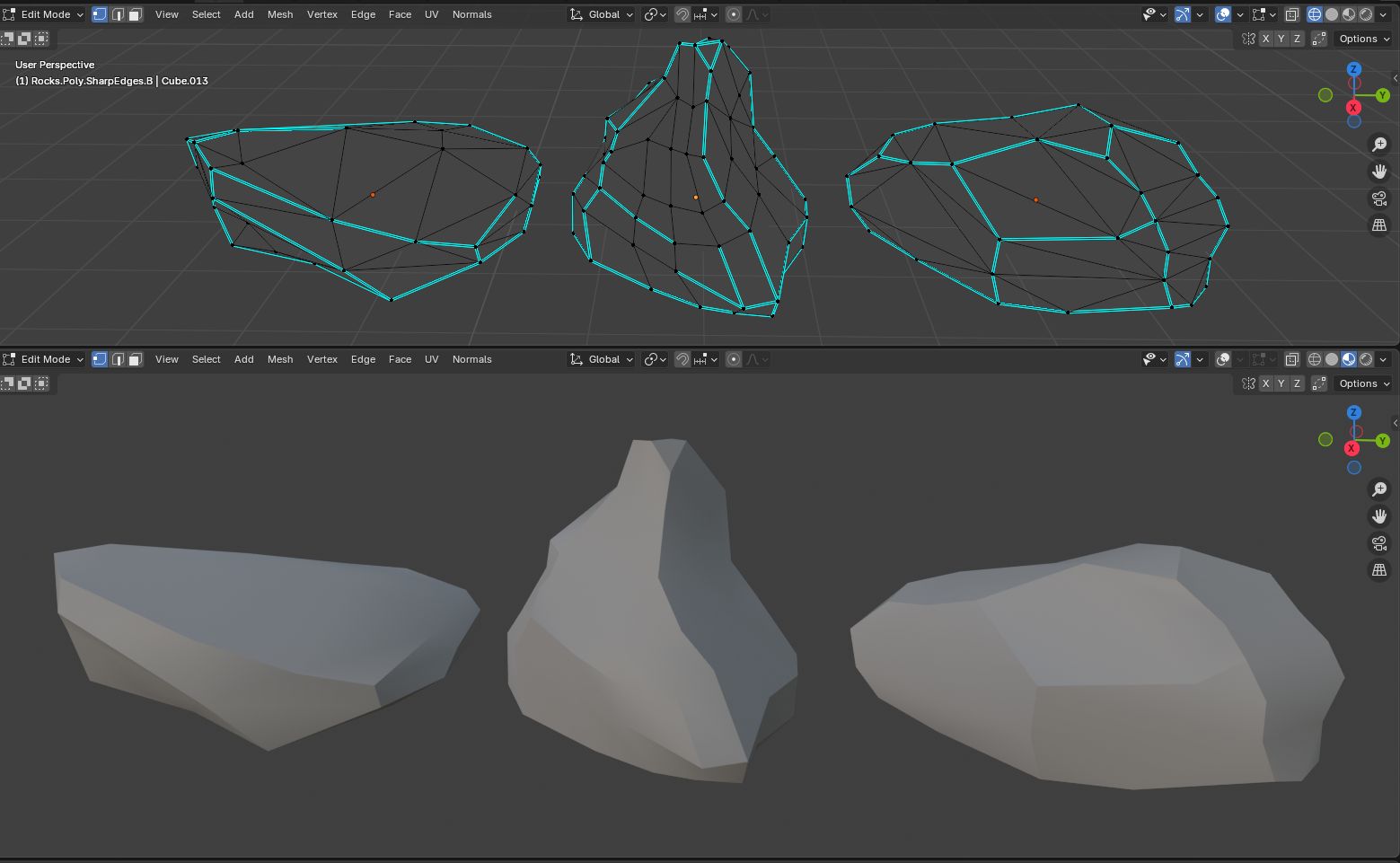Toggle camera view in the top viewport
1400x863 pixels.
pyautogui.click(x=1379, y=198)
